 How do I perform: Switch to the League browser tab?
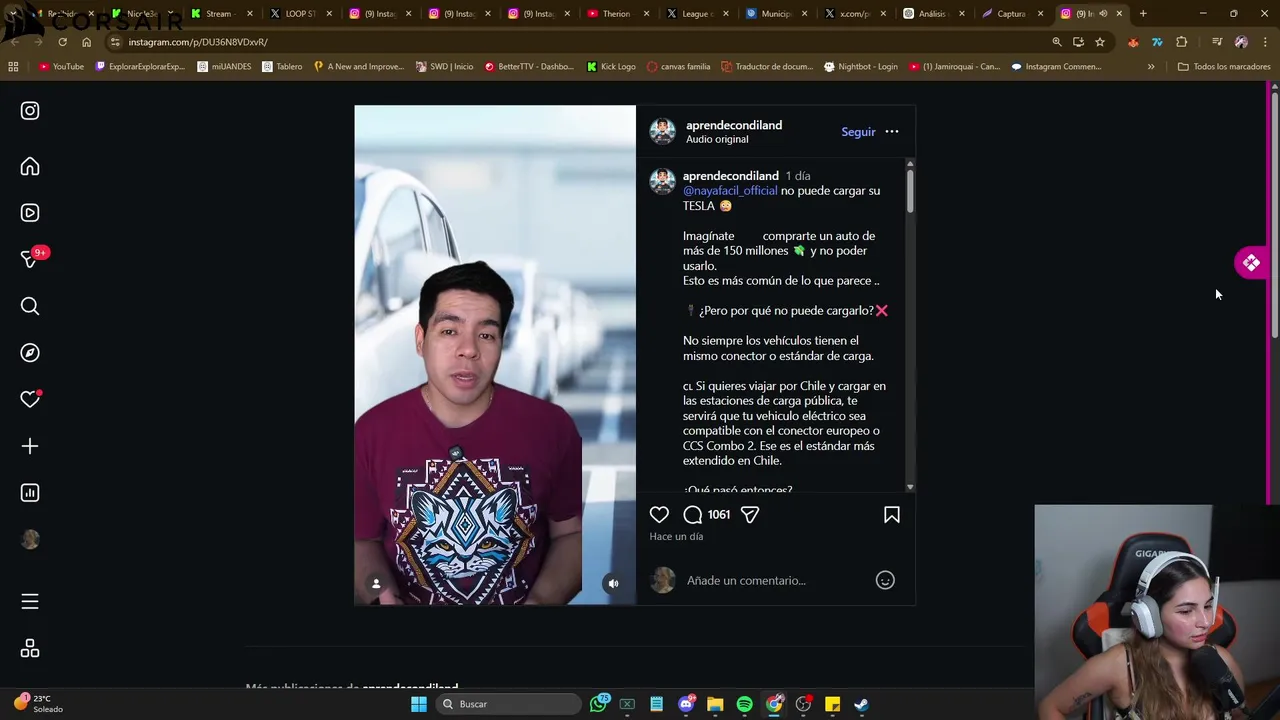pyautogui.click(x=695, y=14)
